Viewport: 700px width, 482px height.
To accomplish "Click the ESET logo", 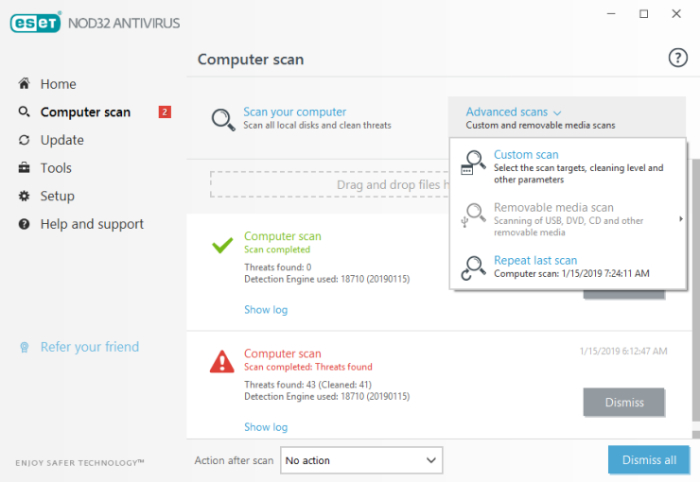I will [x=35, y=23].
